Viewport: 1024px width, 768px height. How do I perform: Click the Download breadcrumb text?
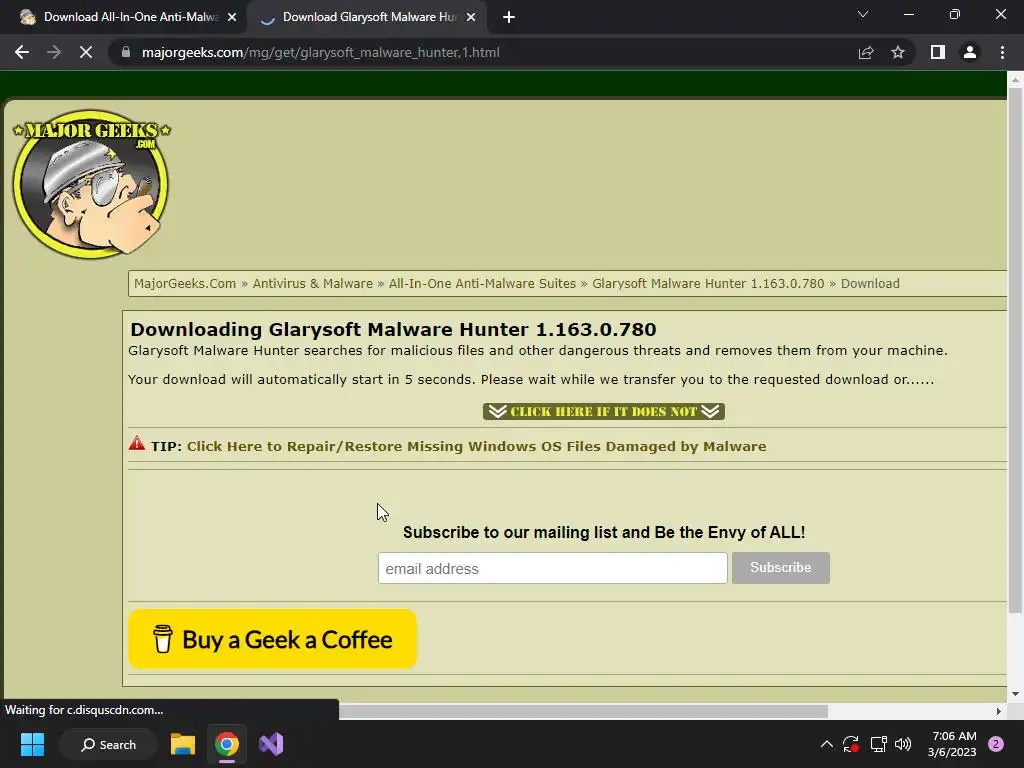click(x=870, y=283)
